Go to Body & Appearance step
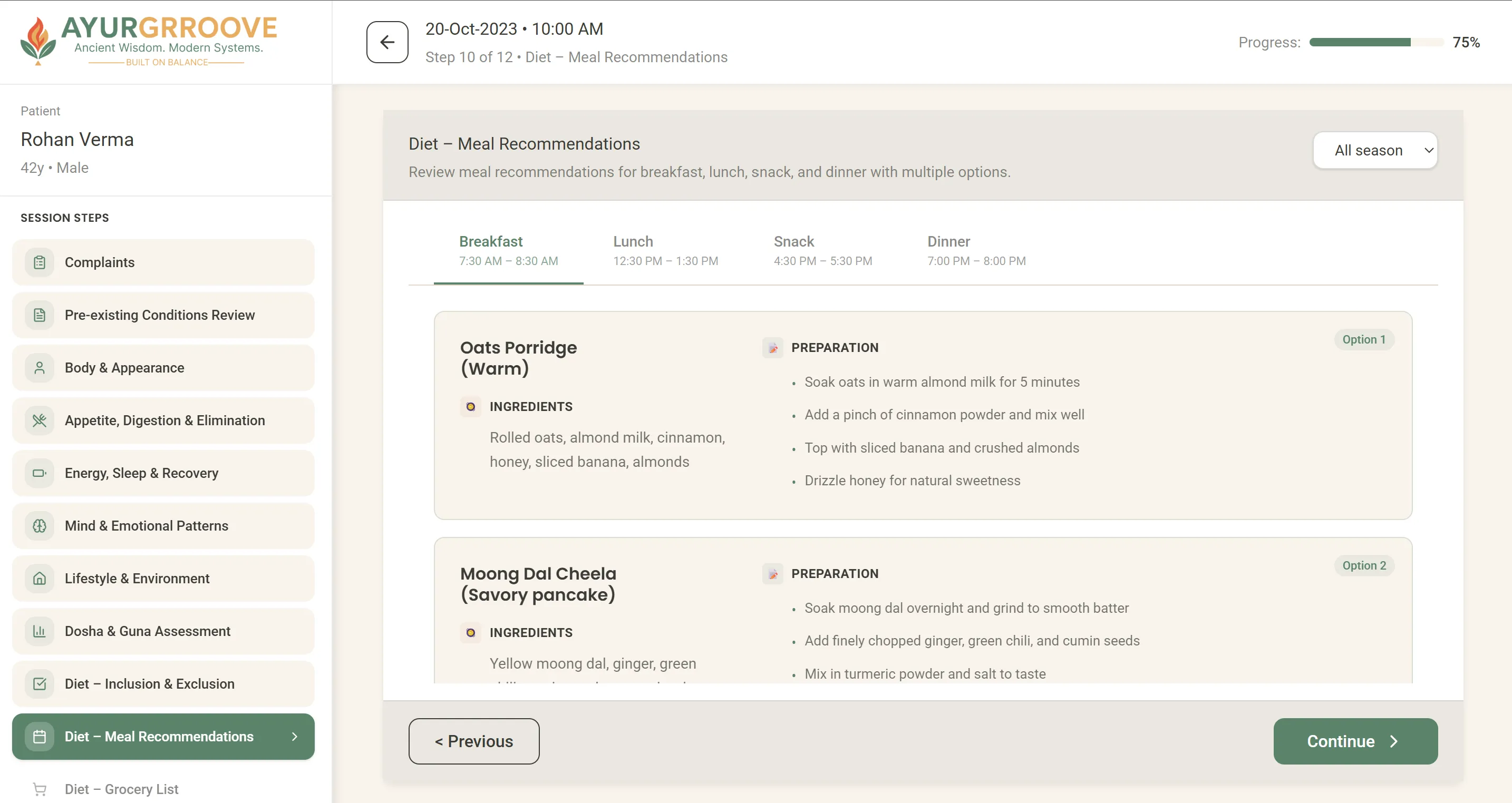 163,368
